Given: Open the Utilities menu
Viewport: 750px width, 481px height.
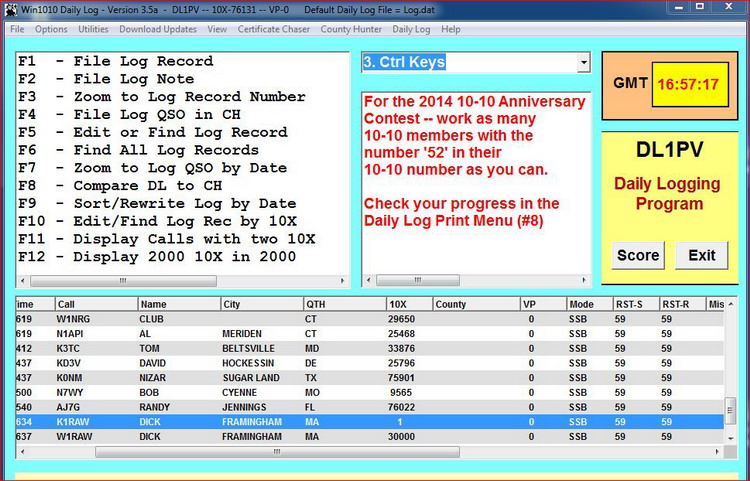Looking at the screenshot, I should coord(94,29).
